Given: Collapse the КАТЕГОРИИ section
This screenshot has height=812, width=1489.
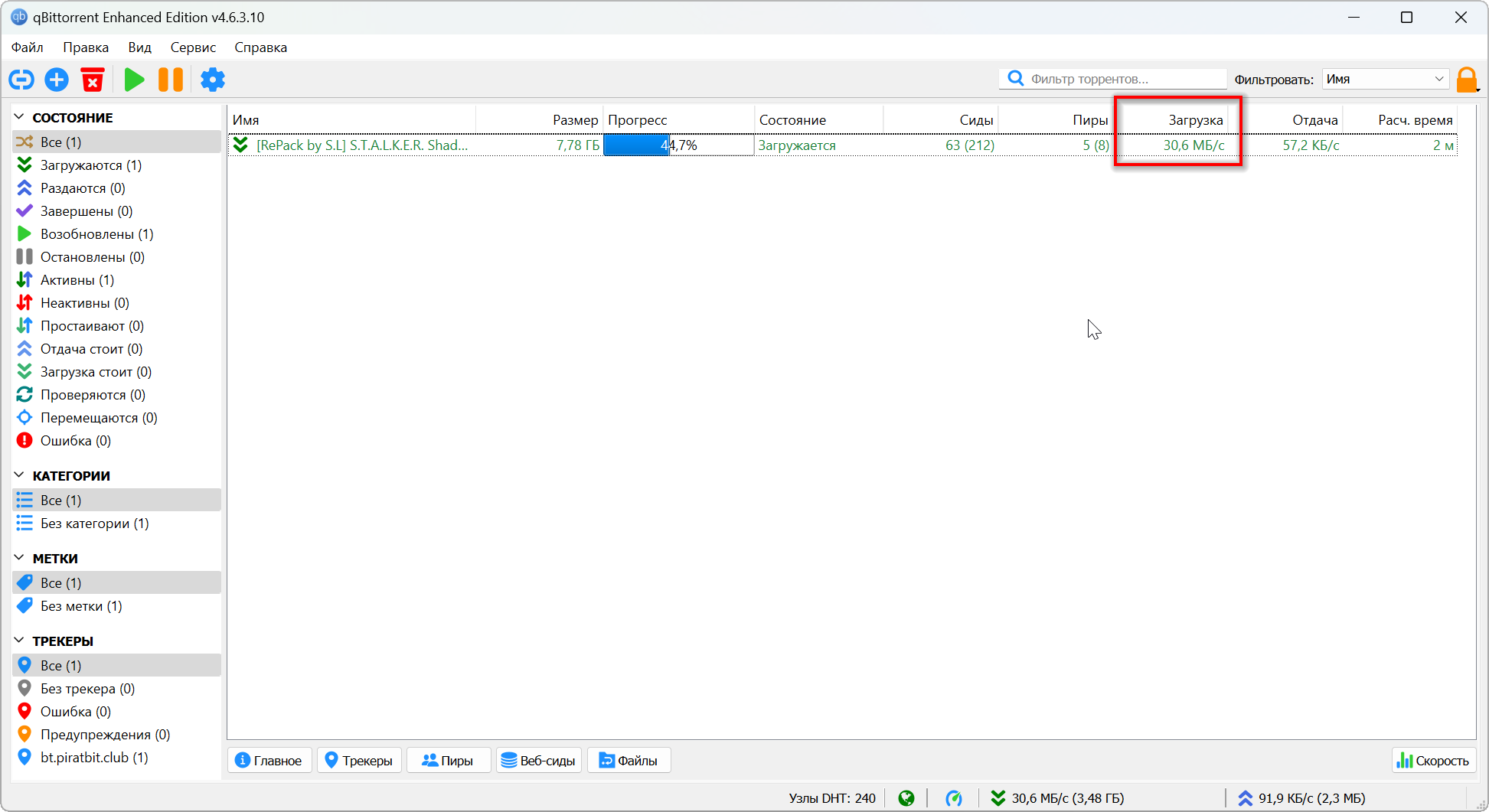Looking at the screenshot, I should pyautogui.click(x=19, y=475).
